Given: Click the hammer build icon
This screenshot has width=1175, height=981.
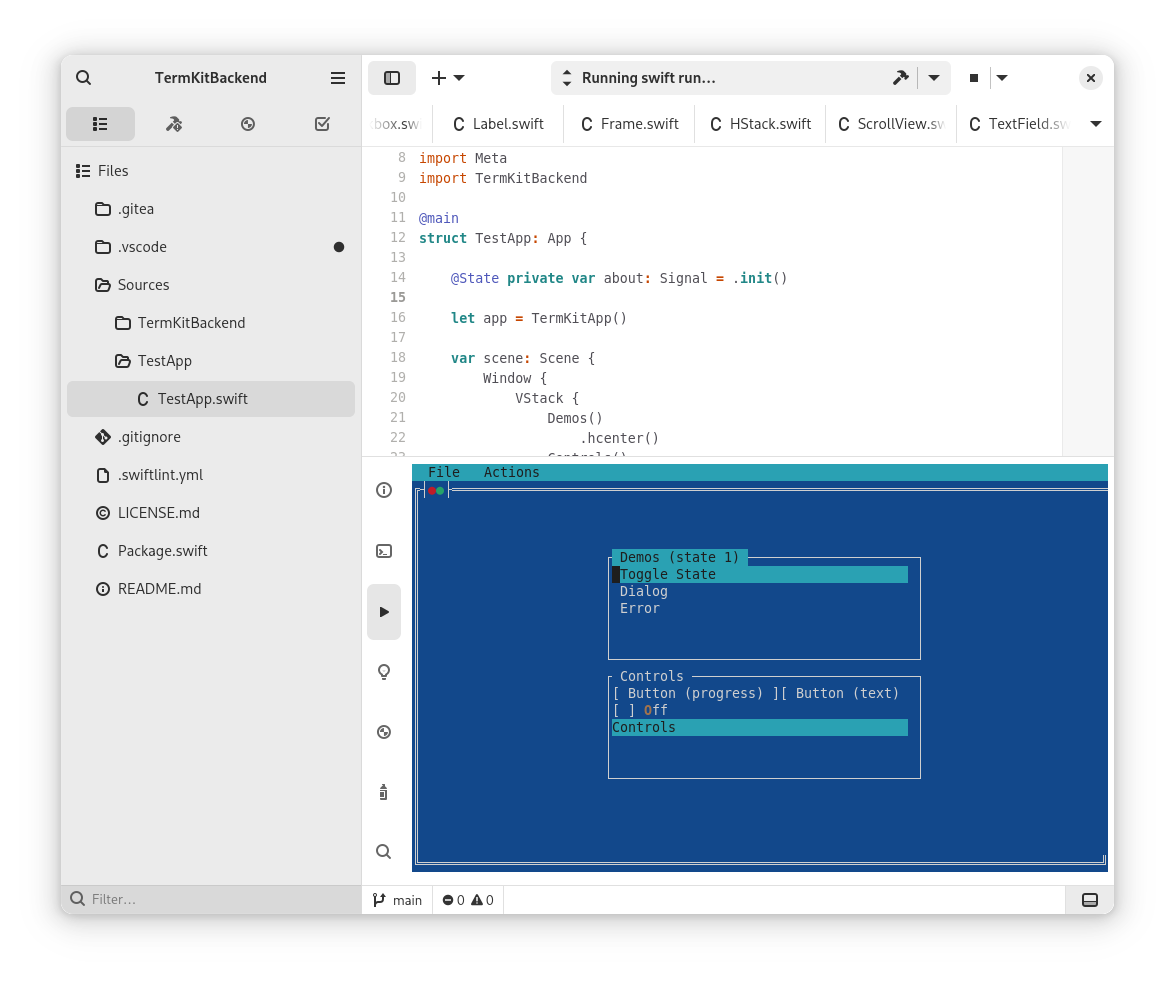Looking at the screenshot, I should (x=900, y=78).
